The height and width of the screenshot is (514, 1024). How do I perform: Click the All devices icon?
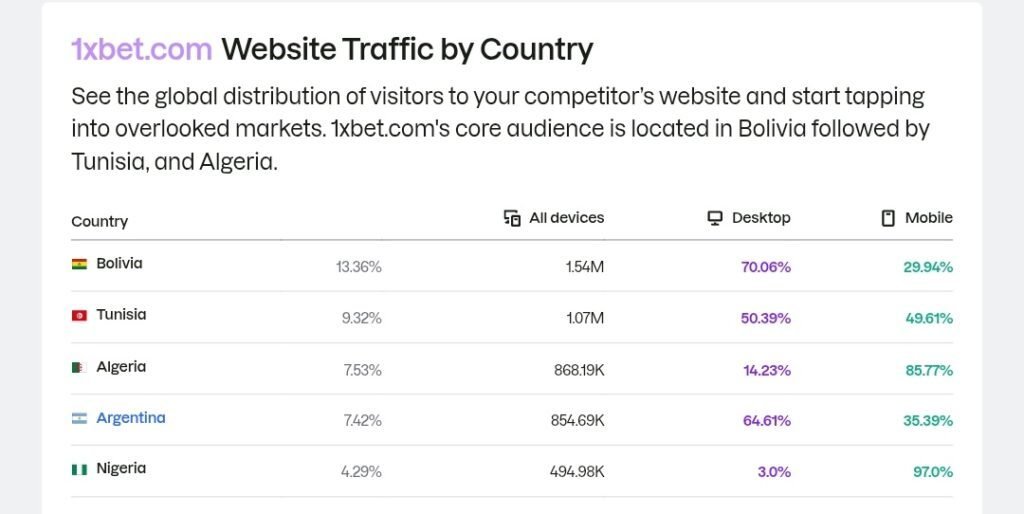[x=512, y=218]
